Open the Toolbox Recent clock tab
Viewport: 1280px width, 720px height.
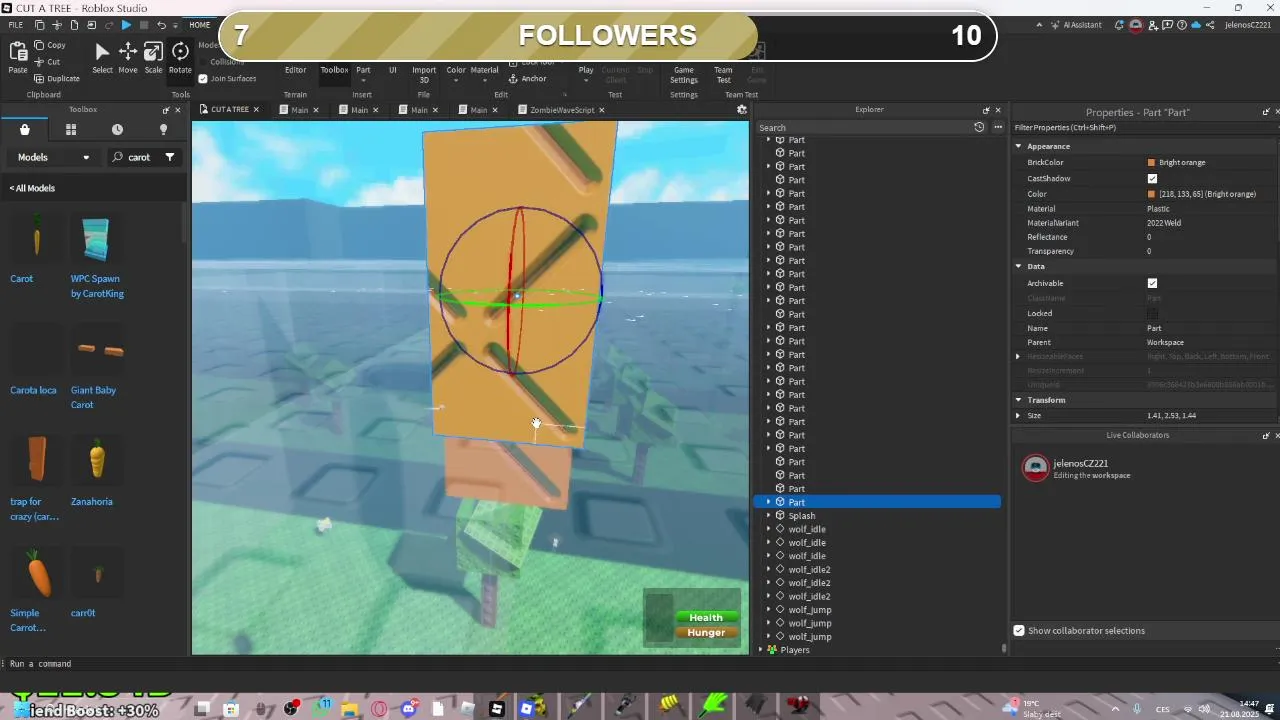click(117, 130)
